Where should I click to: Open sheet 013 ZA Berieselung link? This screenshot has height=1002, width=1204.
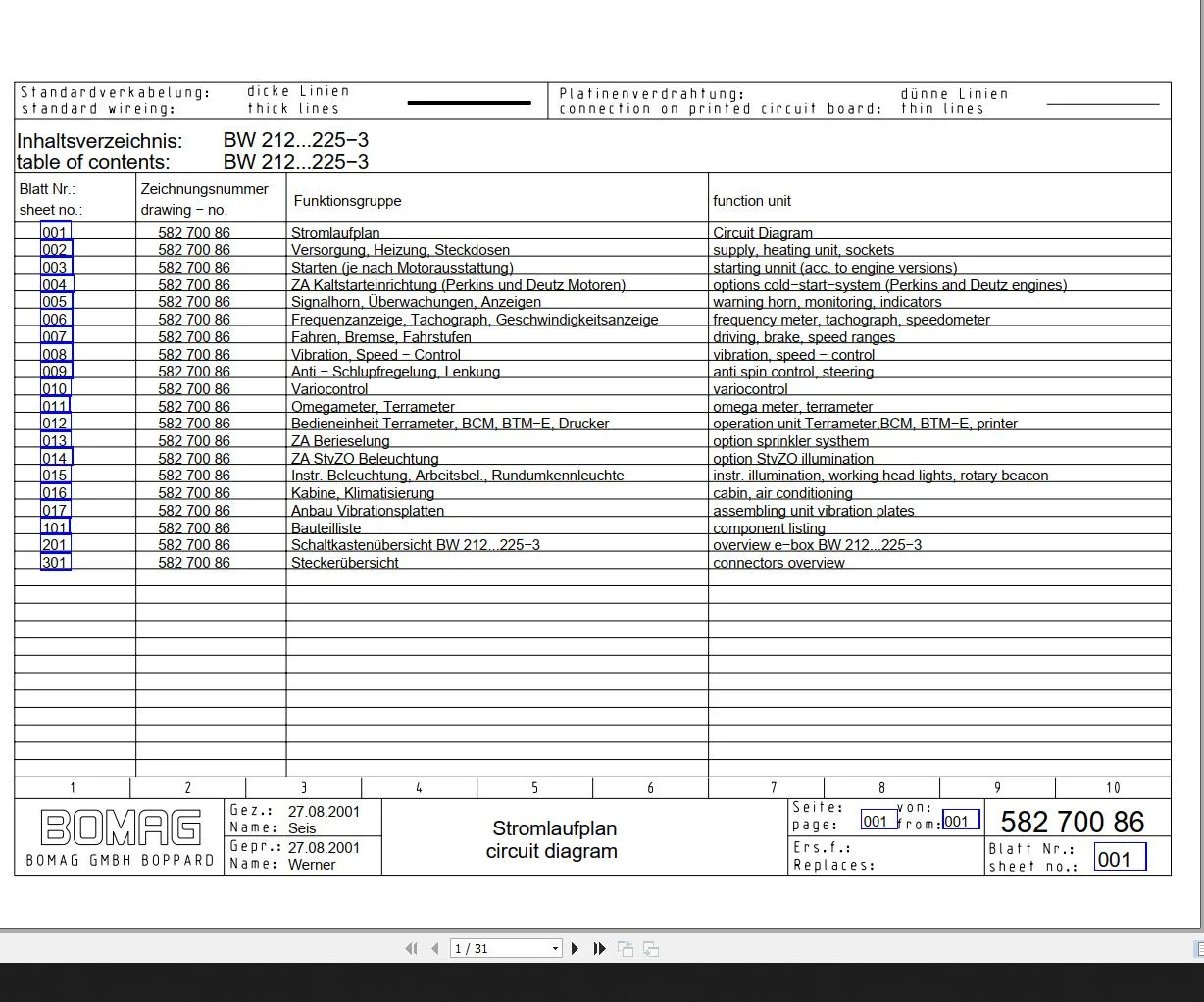pyautogui.click(x=56, y=440)
